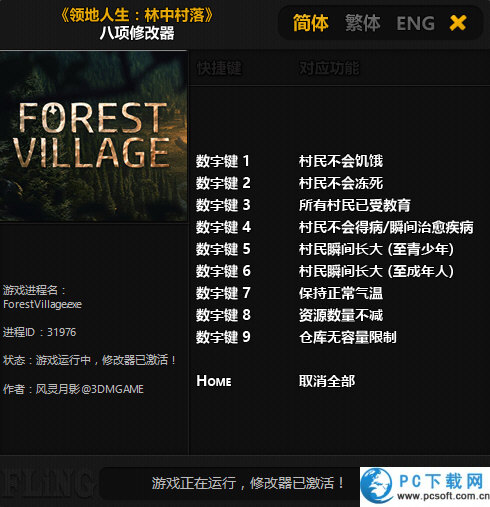Click the Home hotkey label
The height and width of the screenshot is (507, 490).
pyautogui.click(x=214, y=381)
